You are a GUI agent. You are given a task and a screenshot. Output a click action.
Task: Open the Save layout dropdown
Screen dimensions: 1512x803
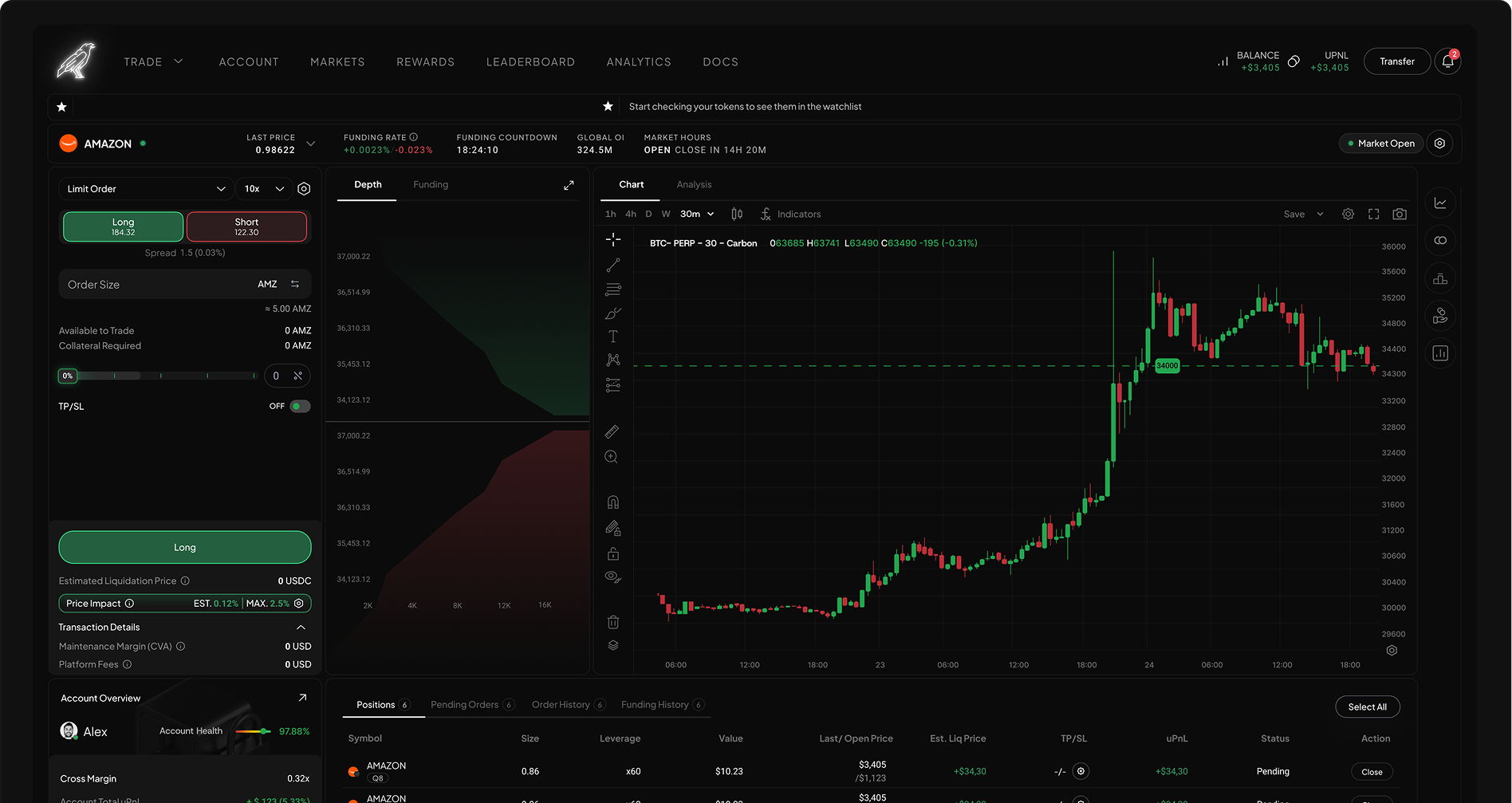pos(1304,214)
